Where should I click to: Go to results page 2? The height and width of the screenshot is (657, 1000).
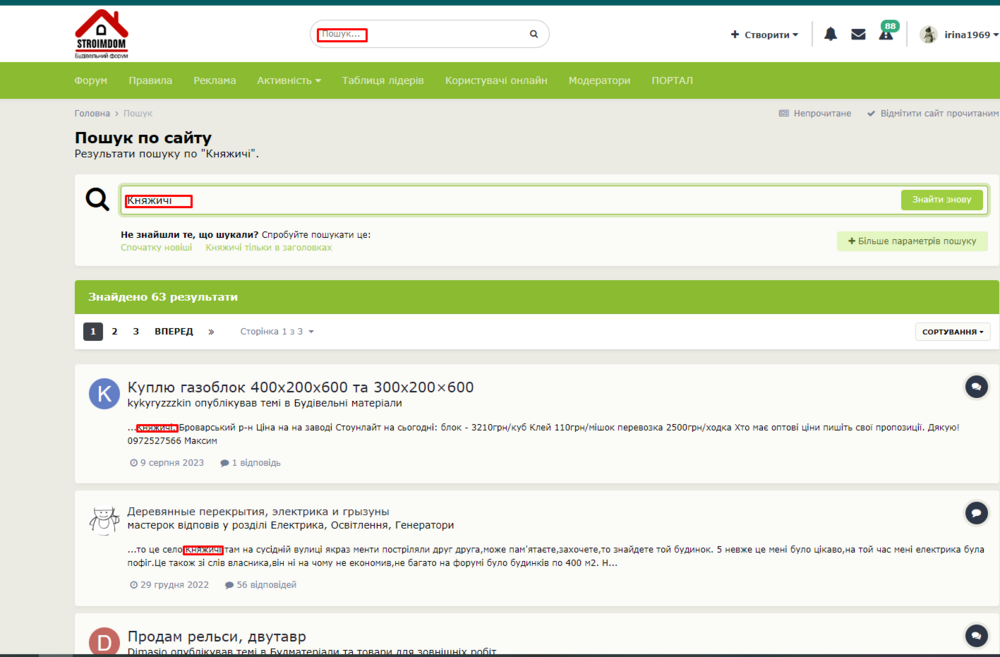coord(115,332)
